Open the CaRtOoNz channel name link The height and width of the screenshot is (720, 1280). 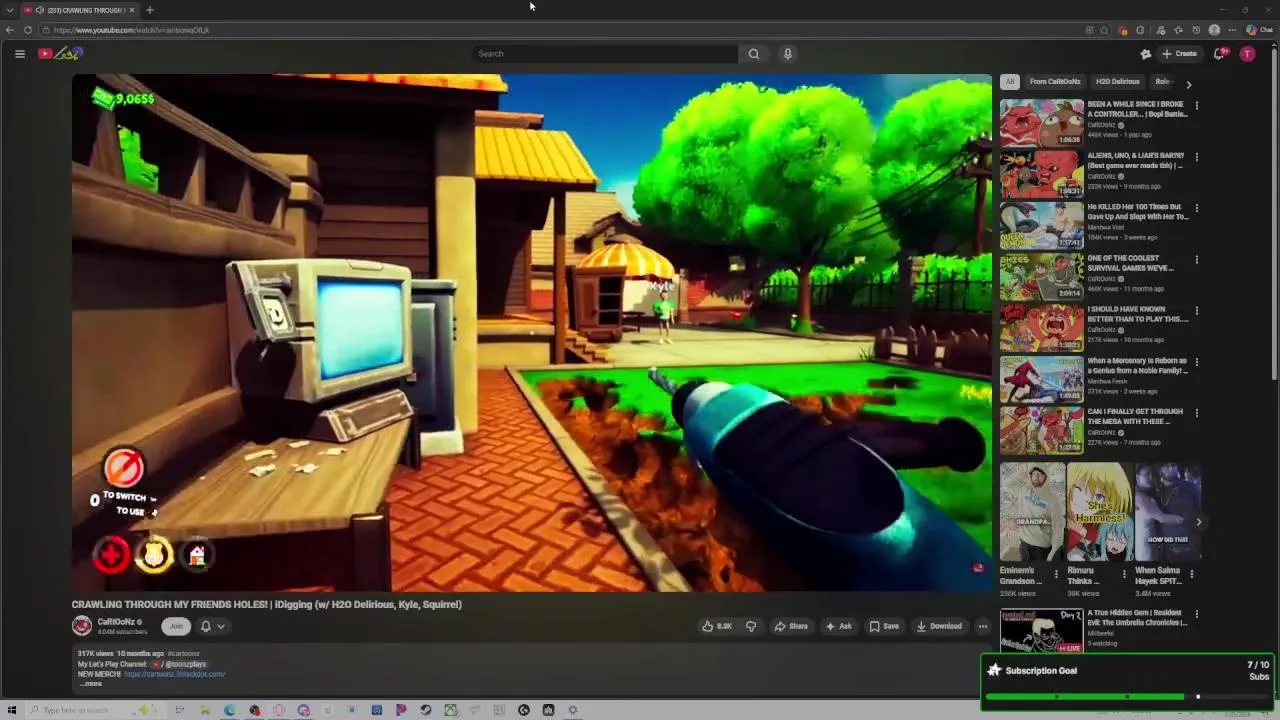tap(116, 622)
